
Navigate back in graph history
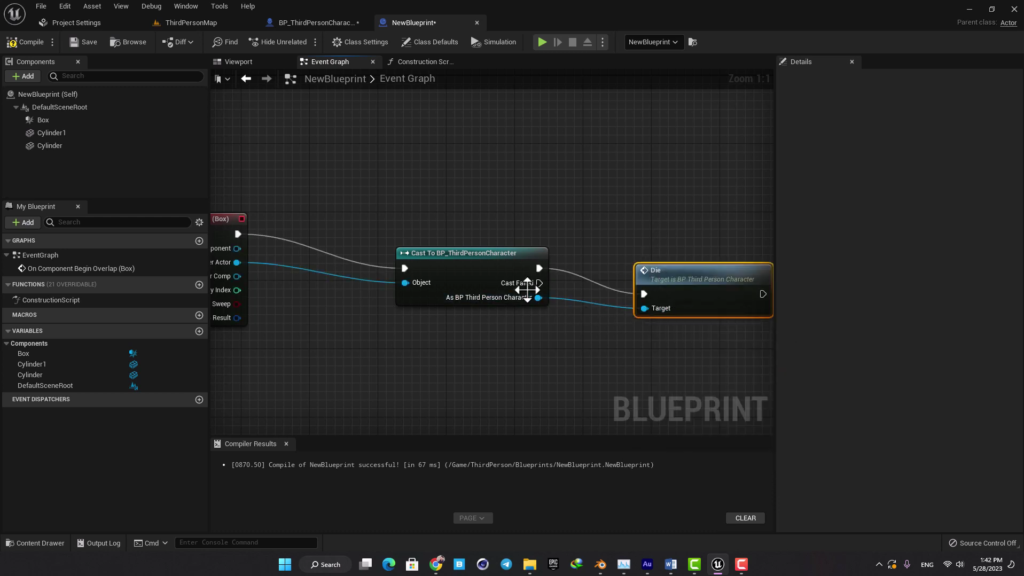coord(246,78)
